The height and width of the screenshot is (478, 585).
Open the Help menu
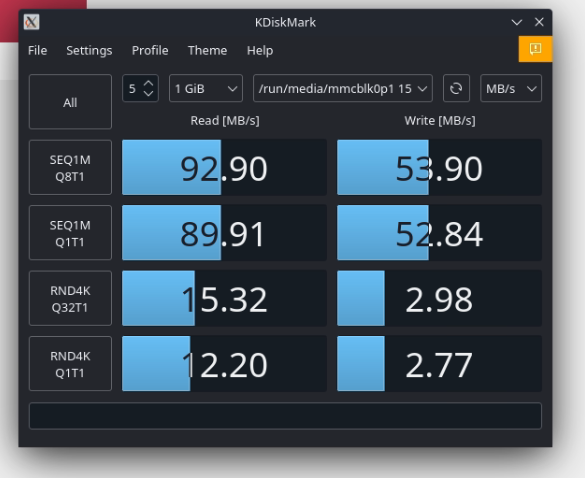pos(260,50)
